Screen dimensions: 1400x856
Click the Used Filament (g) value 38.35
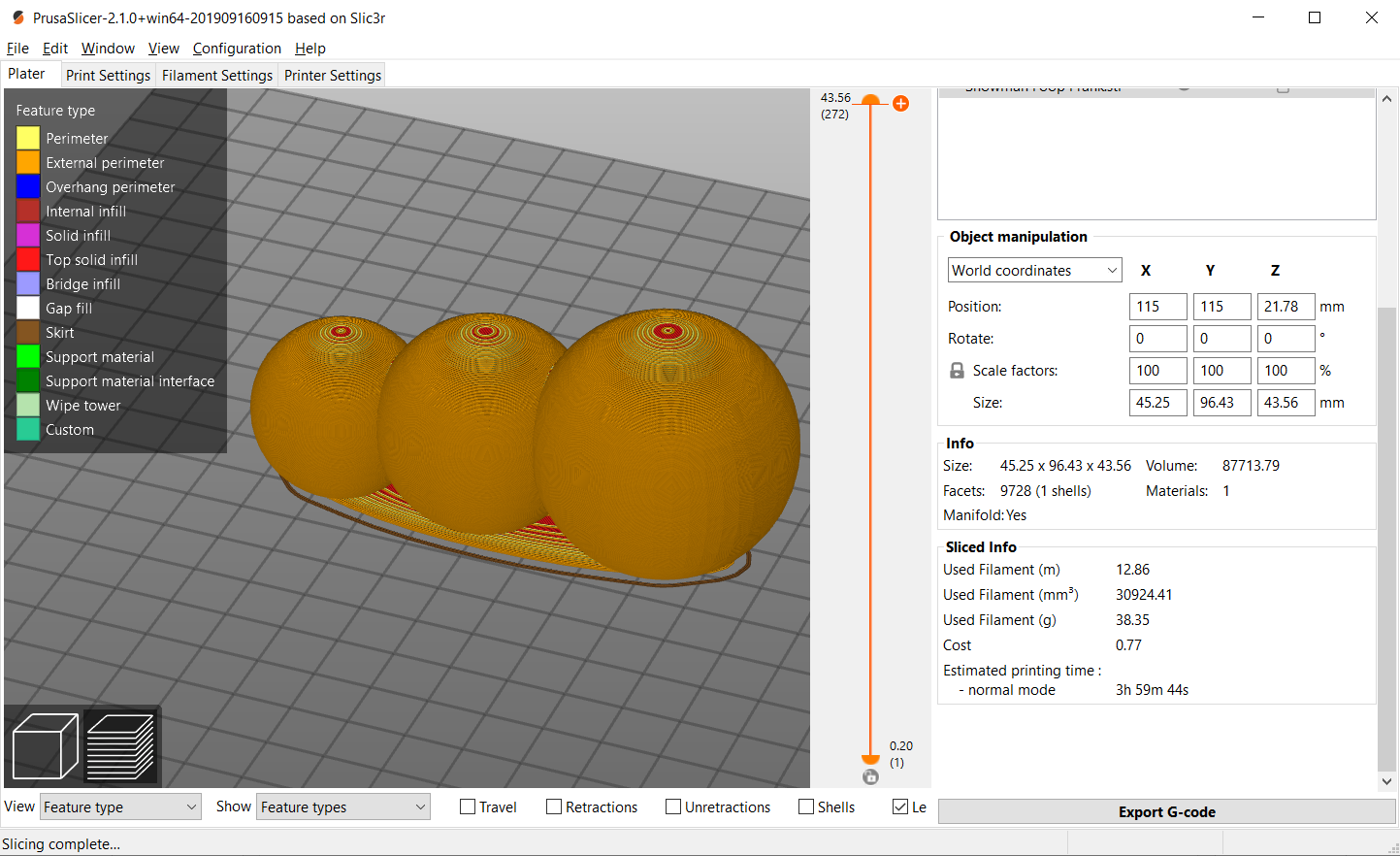click(1132, 620)
